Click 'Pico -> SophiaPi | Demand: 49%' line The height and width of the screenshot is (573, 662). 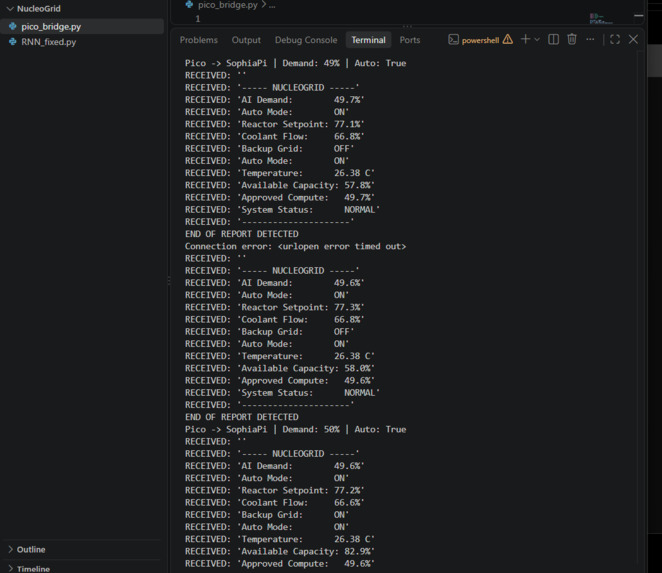pos(295,63)
